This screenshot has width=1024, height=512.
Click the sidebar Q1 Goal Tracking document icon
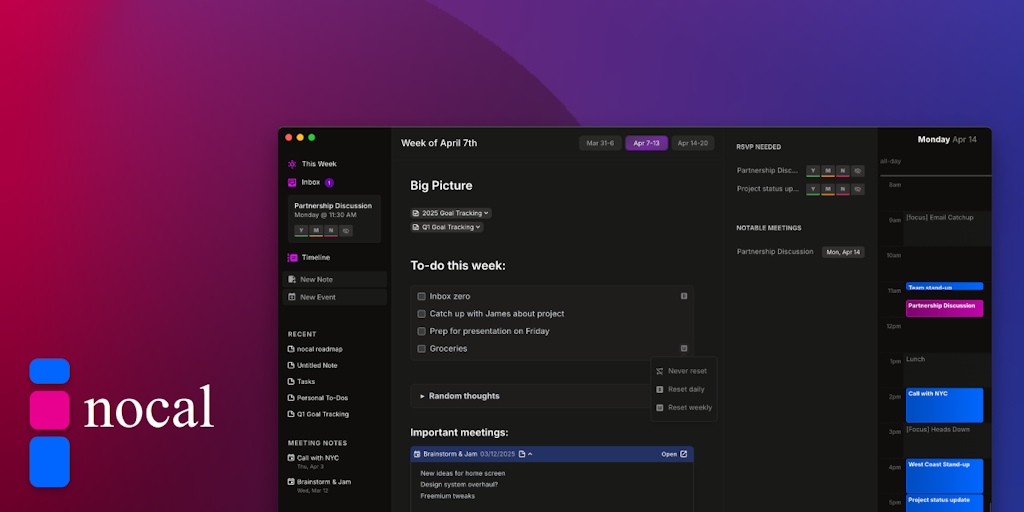[x=291, y=414]
